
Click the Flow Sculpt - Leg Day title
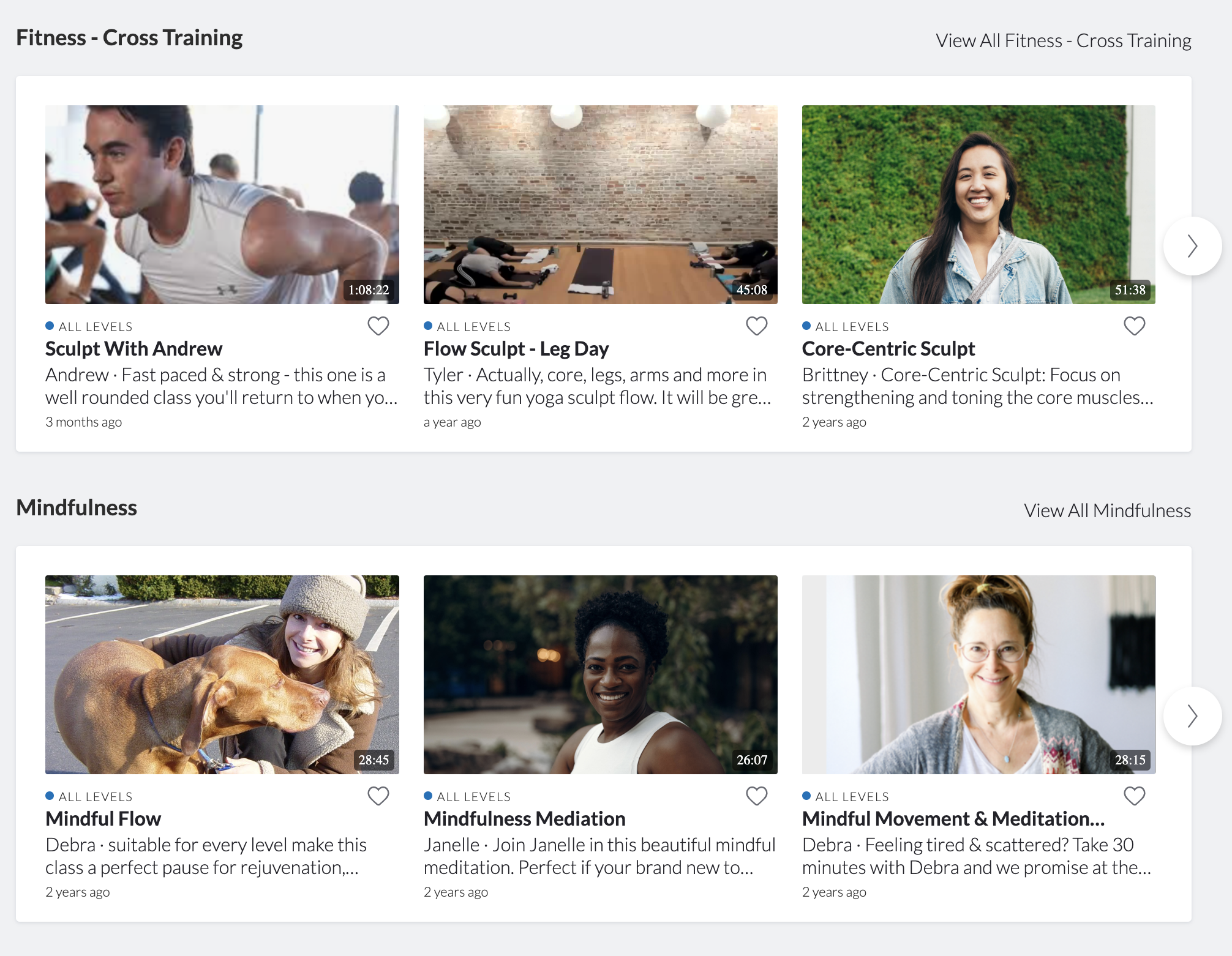pos(516,349)
